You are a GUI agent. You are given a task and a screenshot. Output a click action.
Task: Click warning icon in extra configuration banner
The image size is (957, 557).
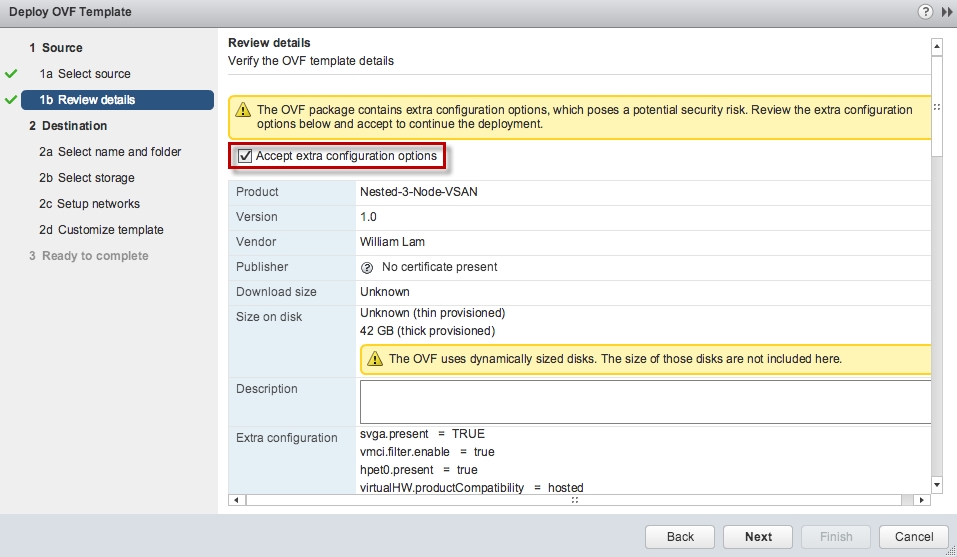click(243, 110)
